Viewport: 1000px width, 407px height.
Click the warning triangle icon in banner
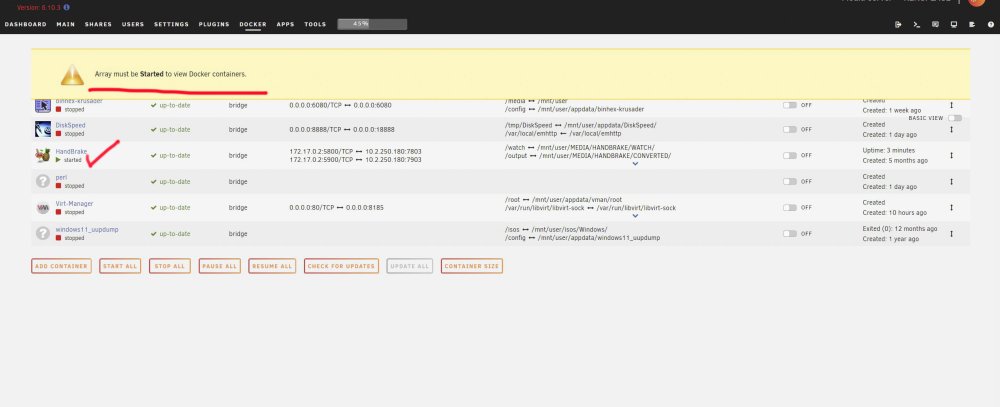tap(72, 74)
